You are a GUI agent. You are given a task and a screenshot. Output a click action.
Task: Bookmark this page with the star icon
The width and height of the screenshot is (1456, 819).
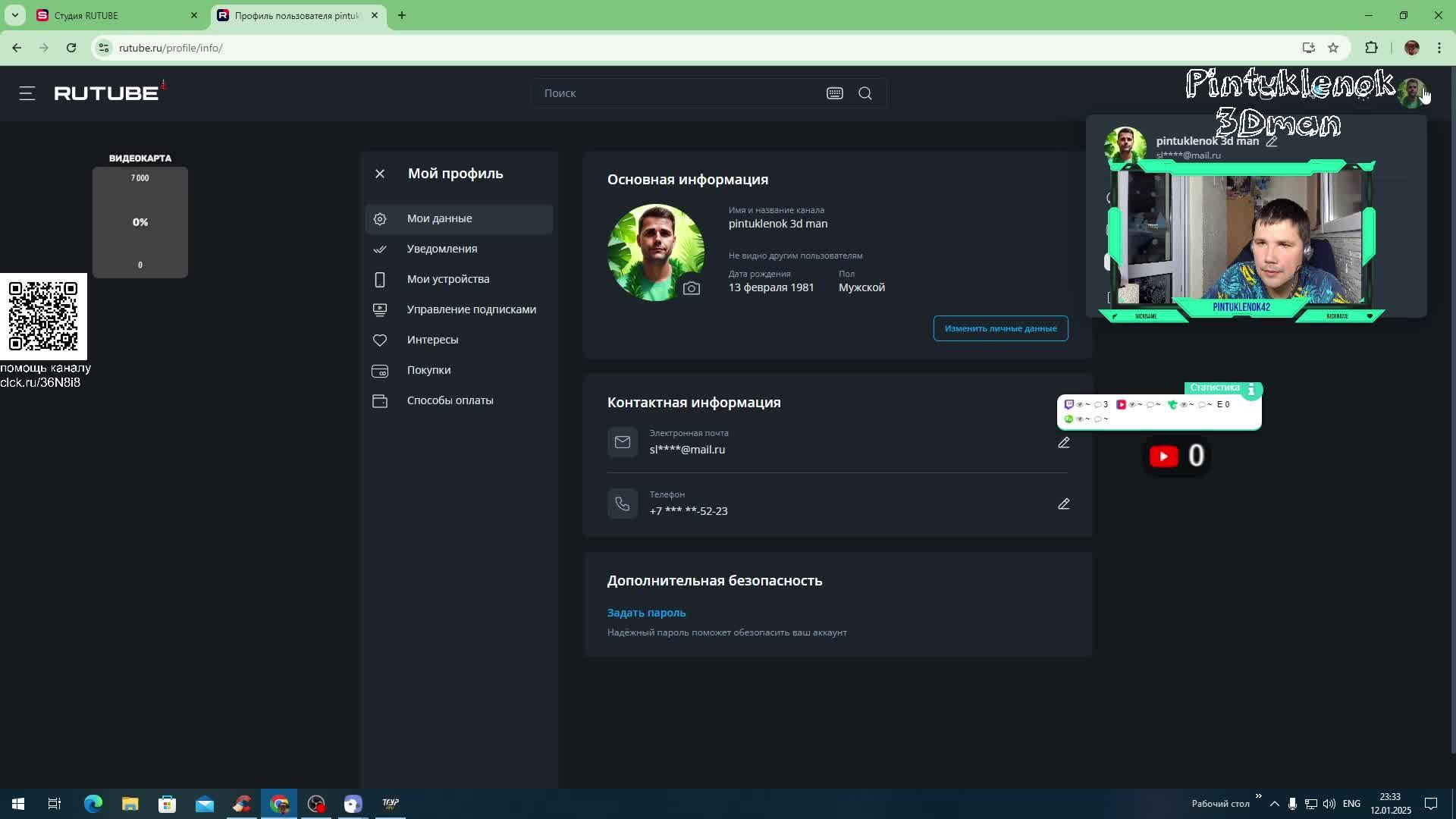(1333, 48)
